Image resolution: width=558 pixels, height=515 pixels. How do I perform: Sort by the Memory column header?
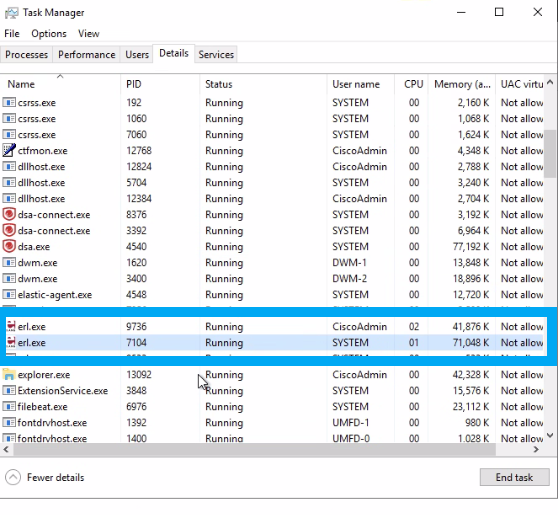click(x=462, y=84)
